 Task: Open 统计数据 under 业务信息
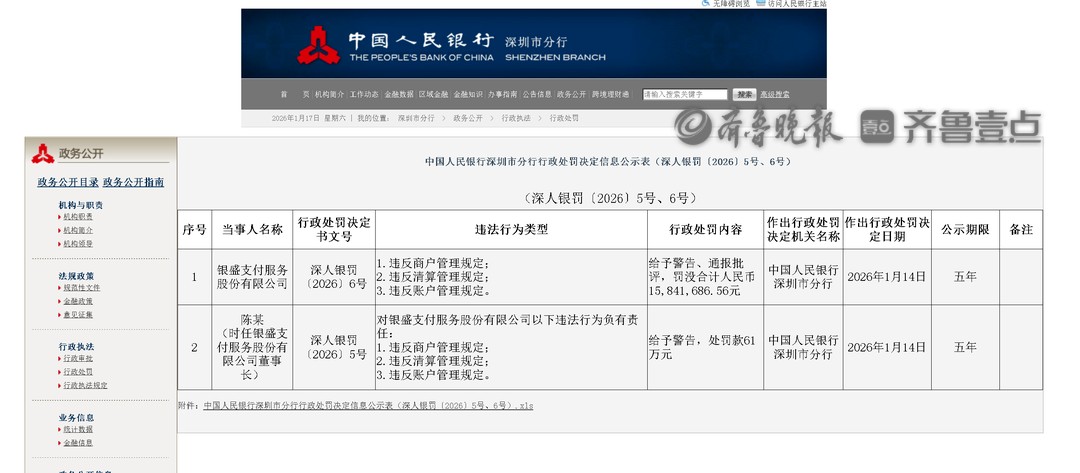pyautogui.click(x=78, y=430)
